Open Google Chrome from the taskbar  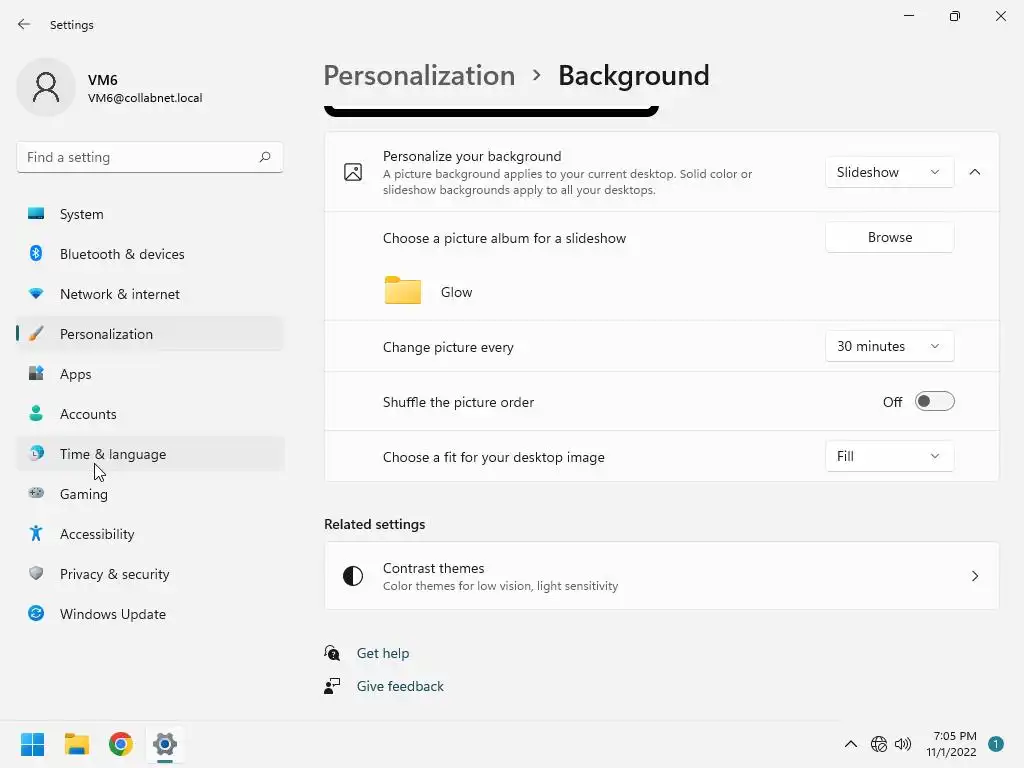pyautogui.click(x=121, y=744)
